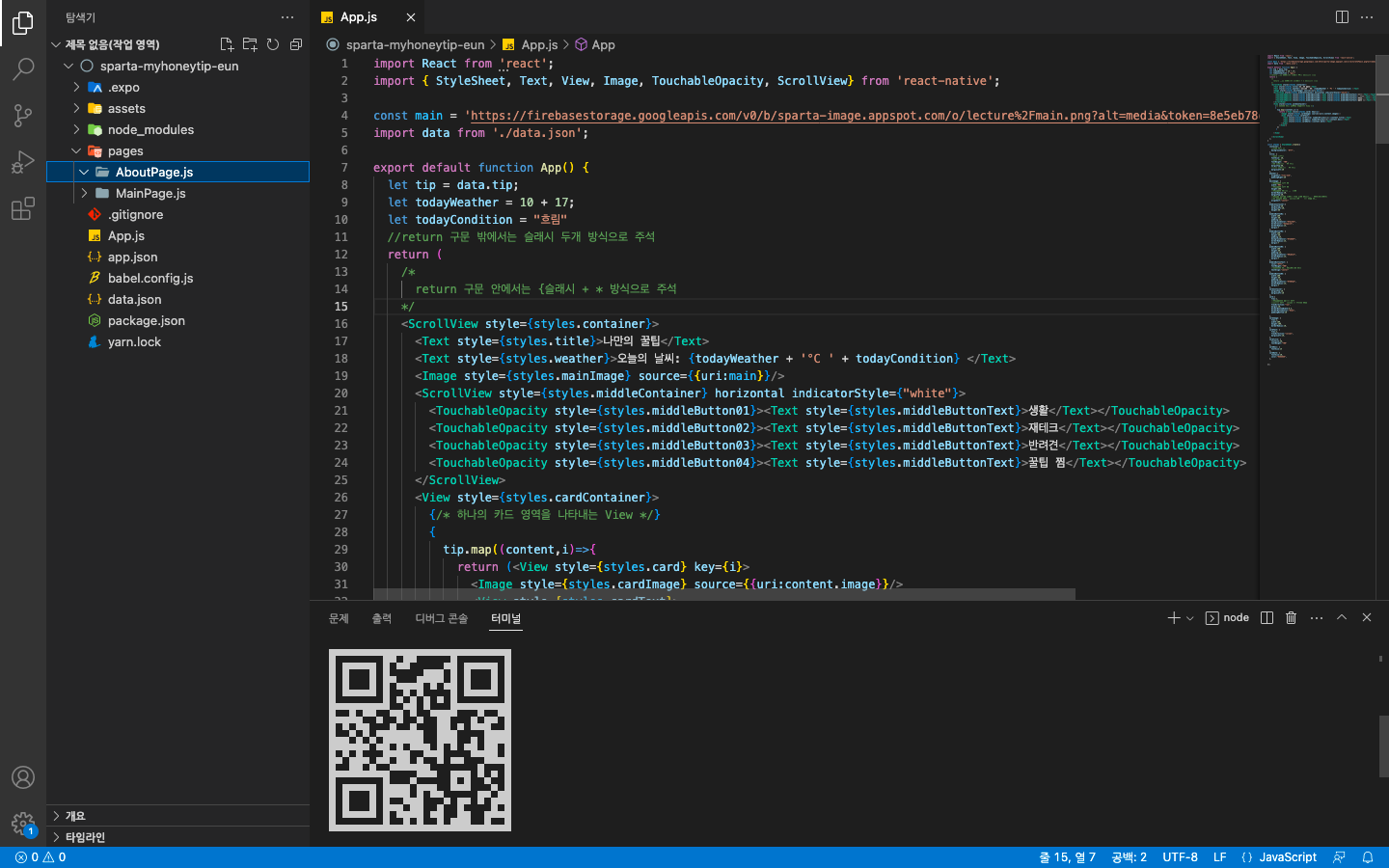
Task: Click the feedback icon in status bar
Action: 1339,857
